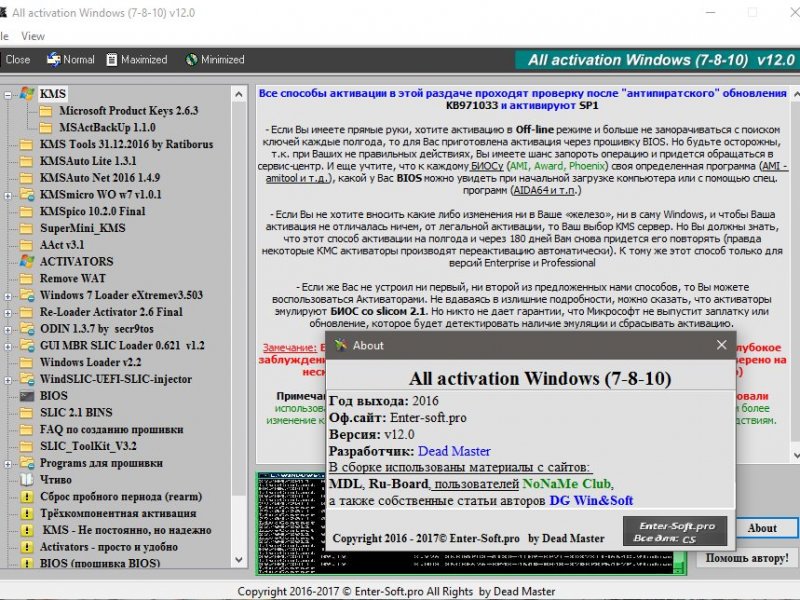Click folder icon of WindSLIC-UEFI-SLIC-injector

pyautogui.click(x=27, y=379)
